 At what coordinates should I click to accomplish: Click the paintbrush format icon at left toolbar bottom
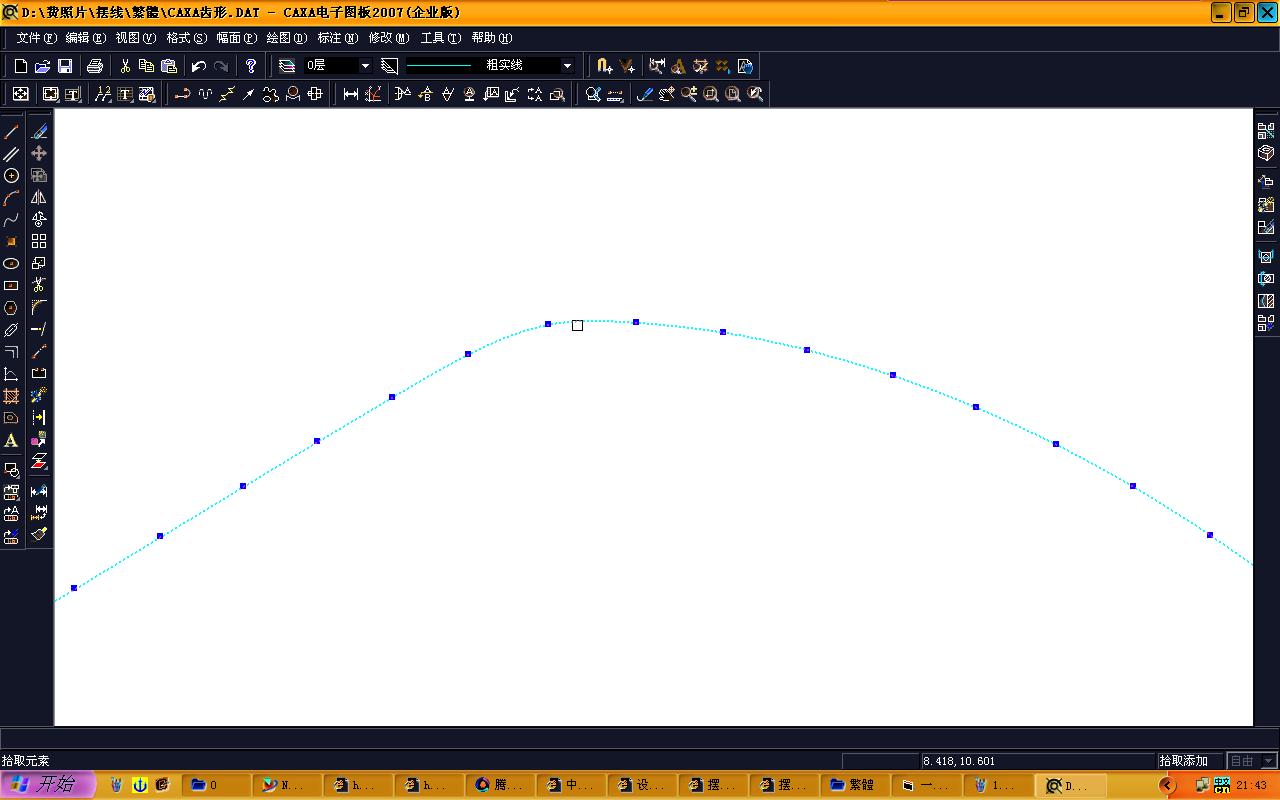click(x=39, y=534)
